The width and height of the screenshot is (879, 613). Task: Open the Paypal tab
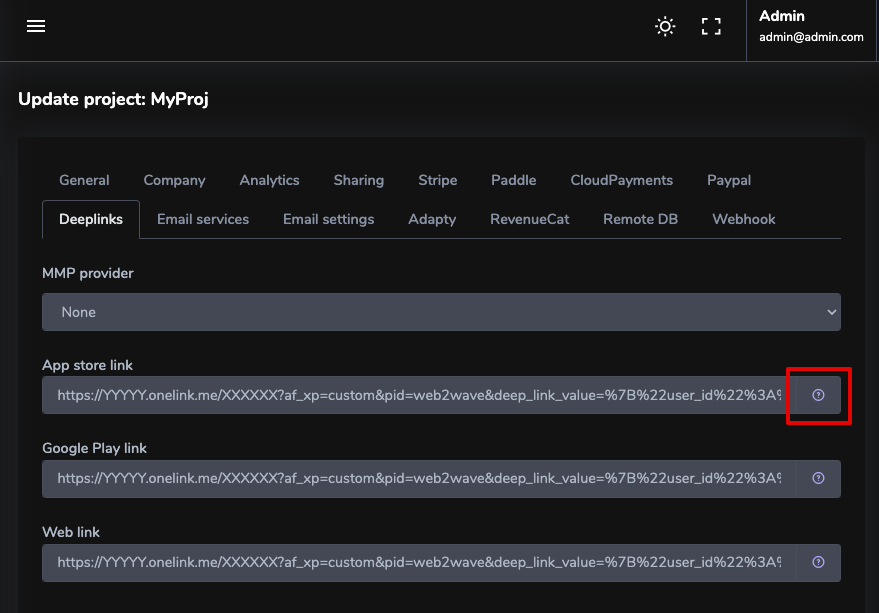pos(728,180)
